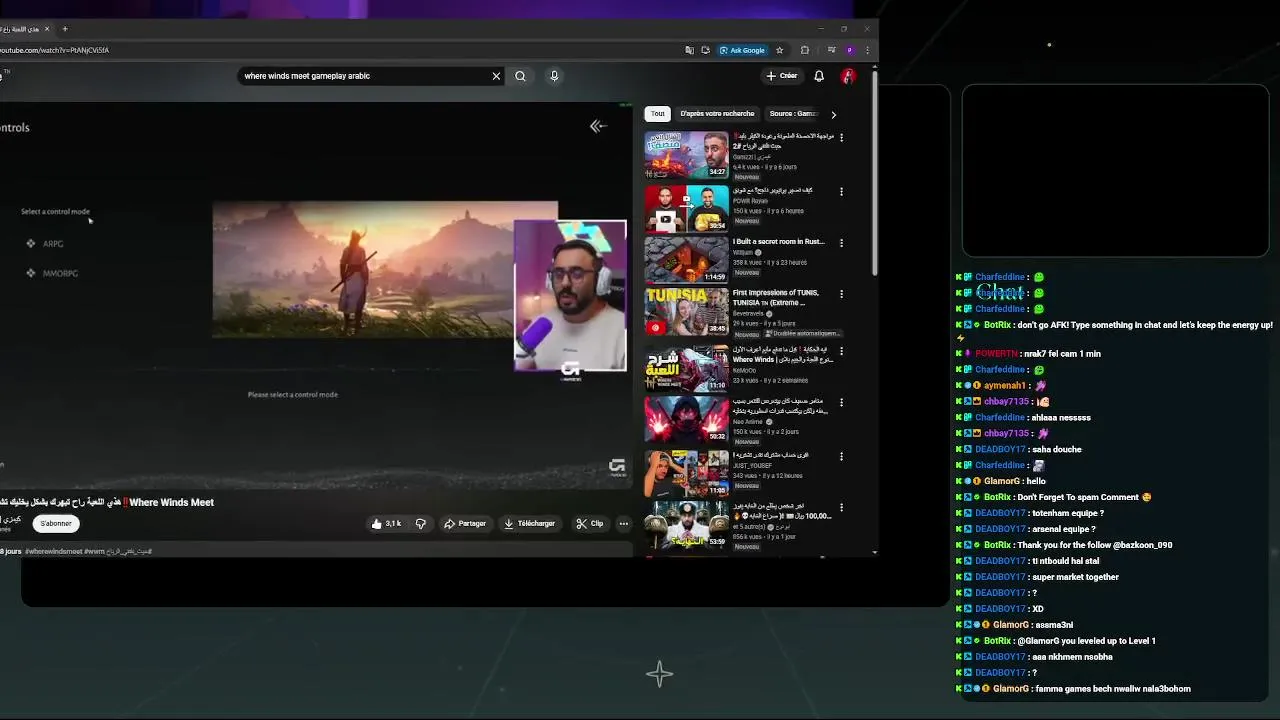Click chat message super market together
Viewport: 1280px width, 720px height.
pyautogui.click(x=1075, y=577)
